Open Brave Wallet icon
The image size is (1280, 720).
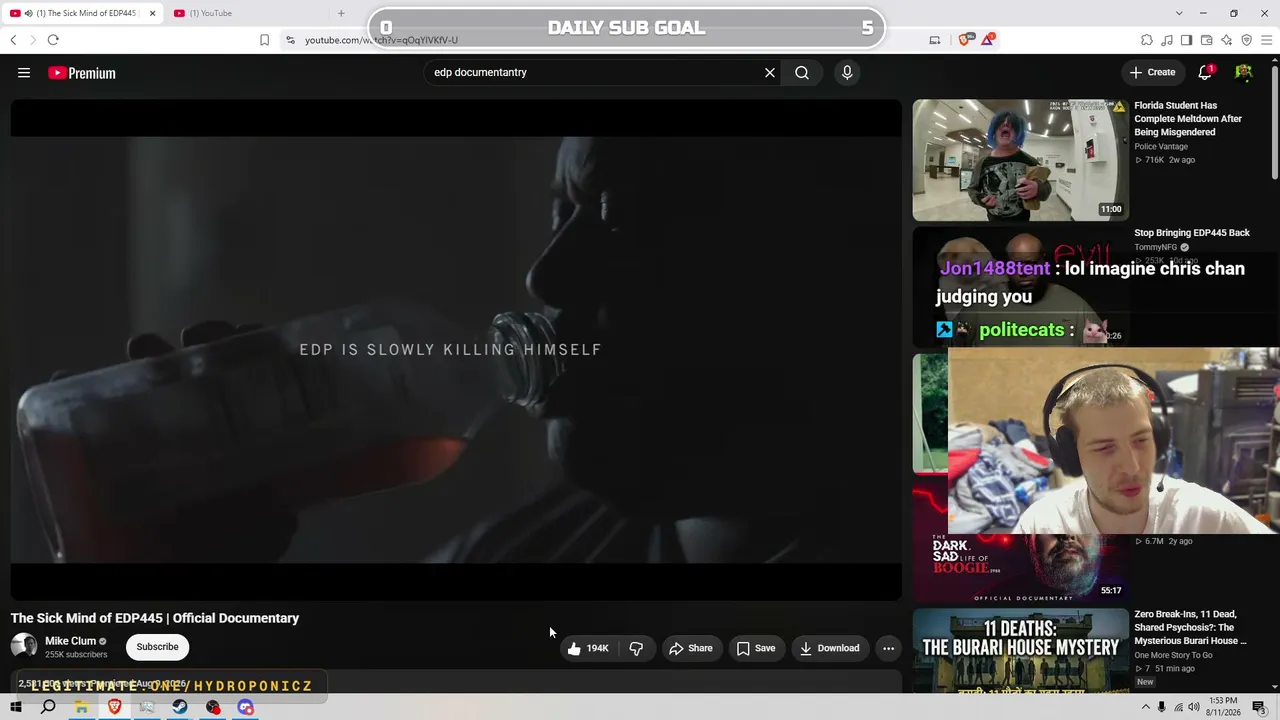pos(1206,40)
